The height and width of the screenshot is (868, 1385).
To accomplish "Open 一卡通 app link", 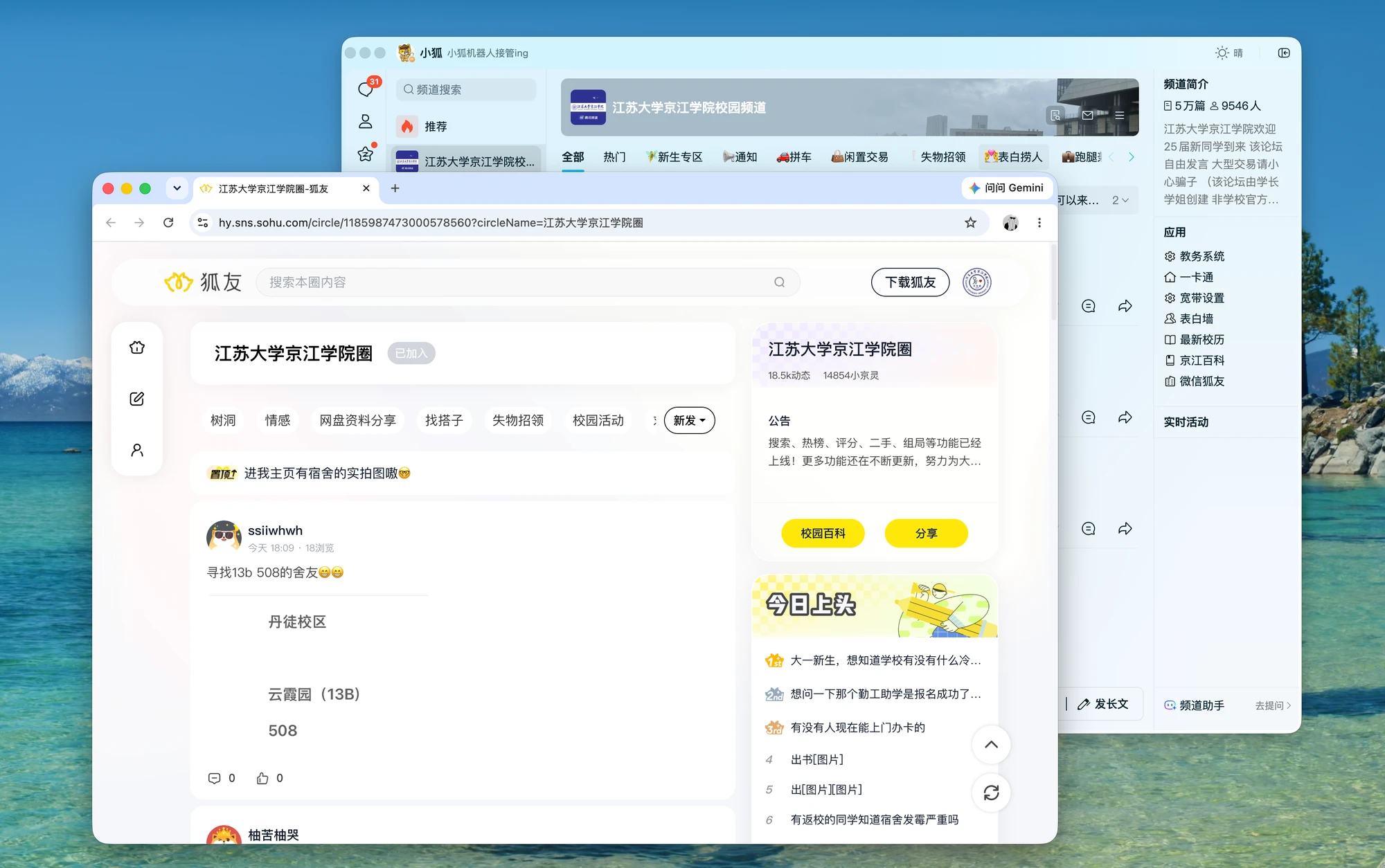I will pos(1189,277).
